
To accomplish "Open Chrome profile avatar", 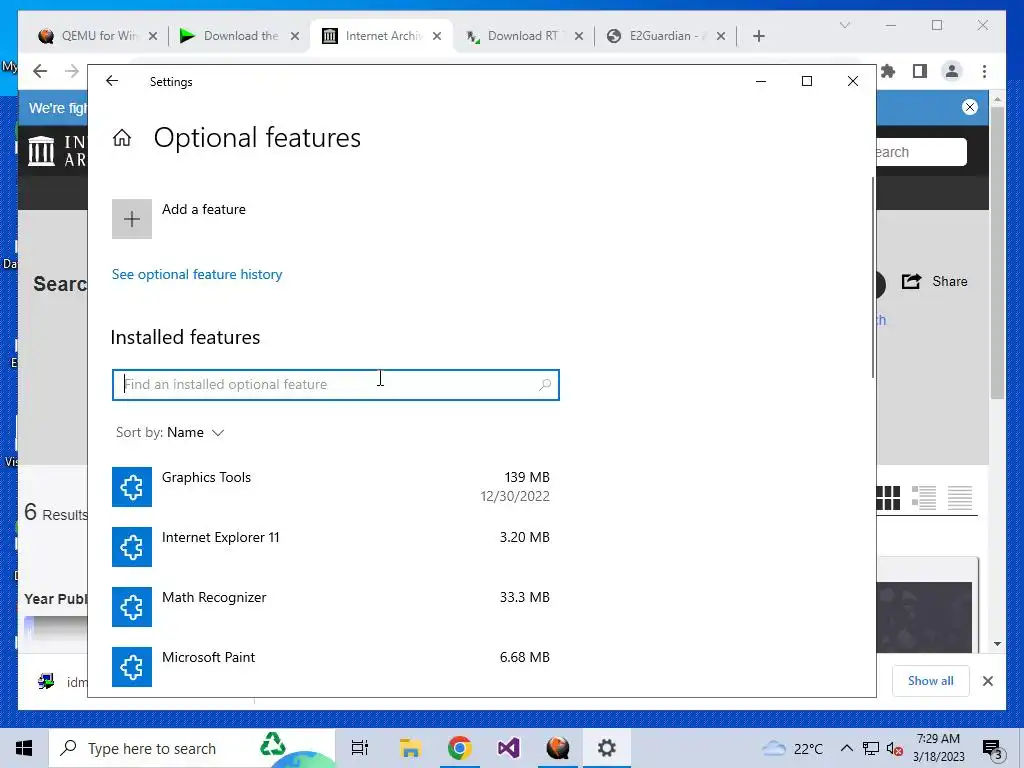I will pos(952,71).
